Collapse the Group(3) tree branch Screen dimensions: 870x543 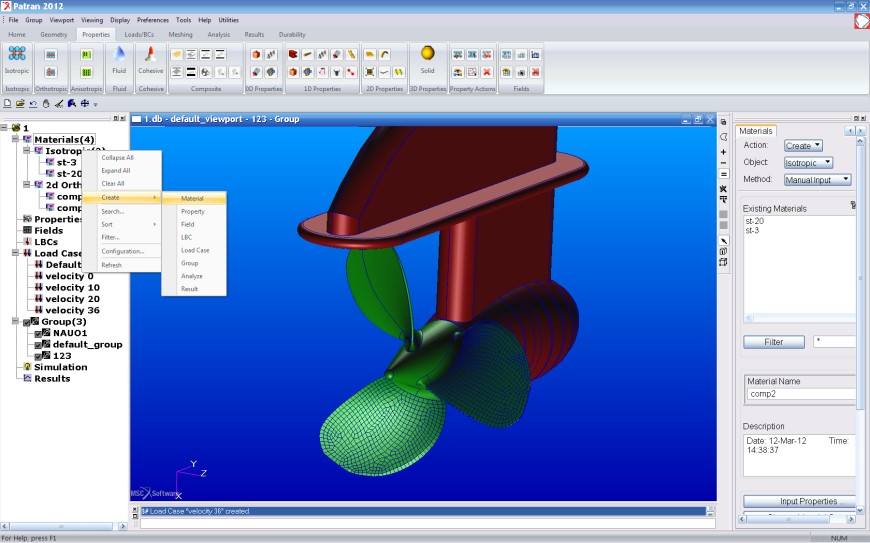tap(16, 322)
